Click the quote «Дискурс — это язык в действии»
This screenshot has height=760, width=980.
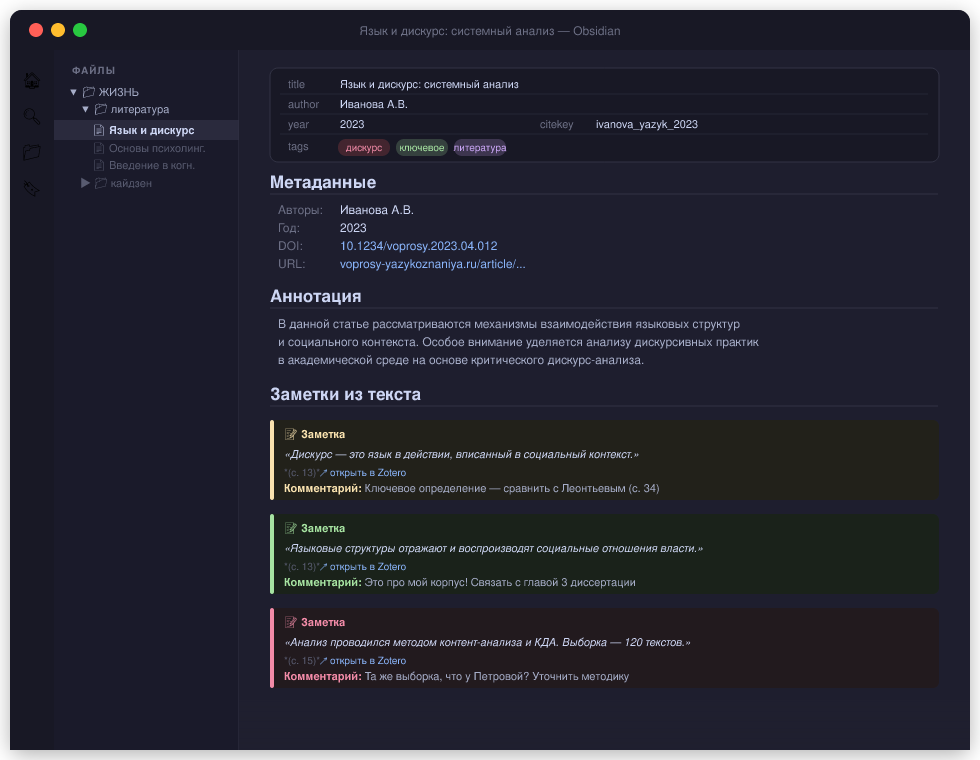click(461, 454)
